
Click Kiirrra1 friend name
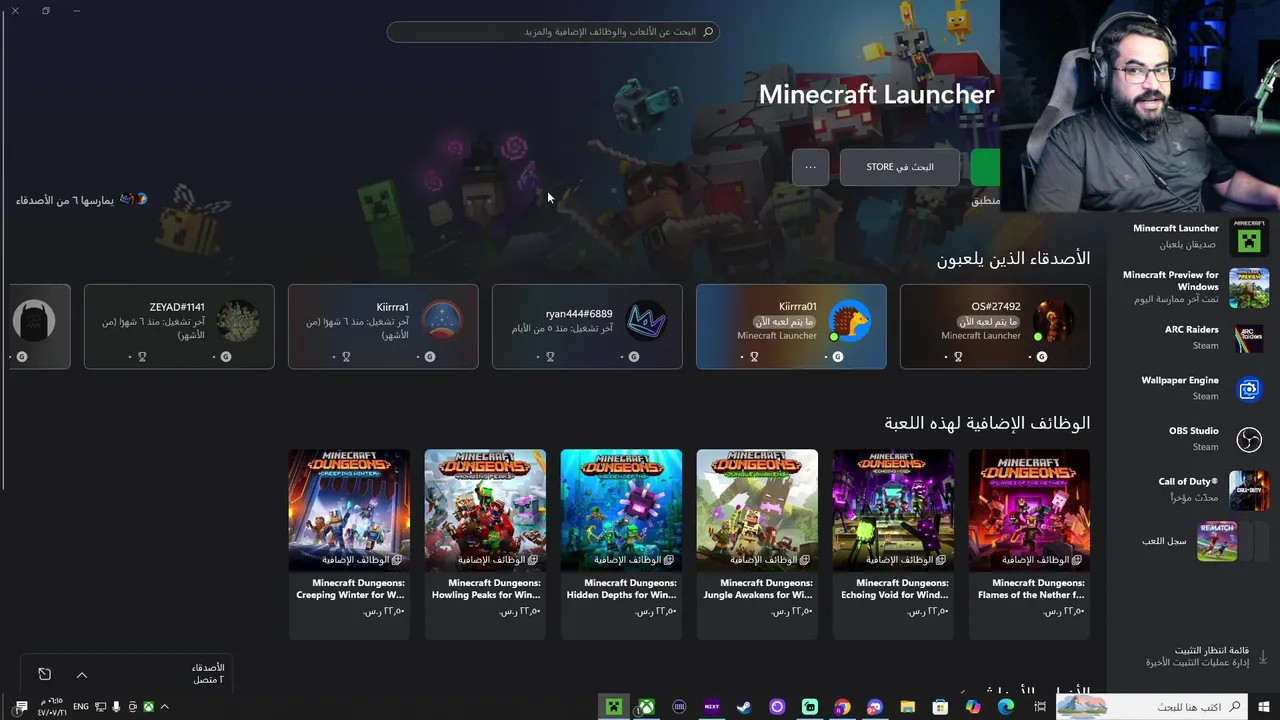tap(393, 307)
